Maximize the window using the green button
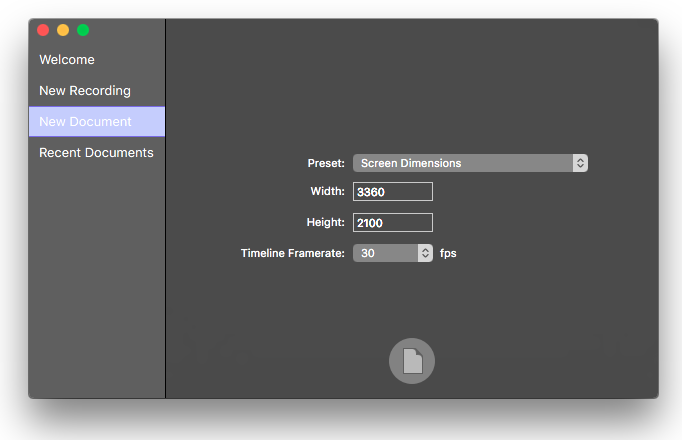The height and width of the screenshot is (440, 682). click(x=83, y=30)
